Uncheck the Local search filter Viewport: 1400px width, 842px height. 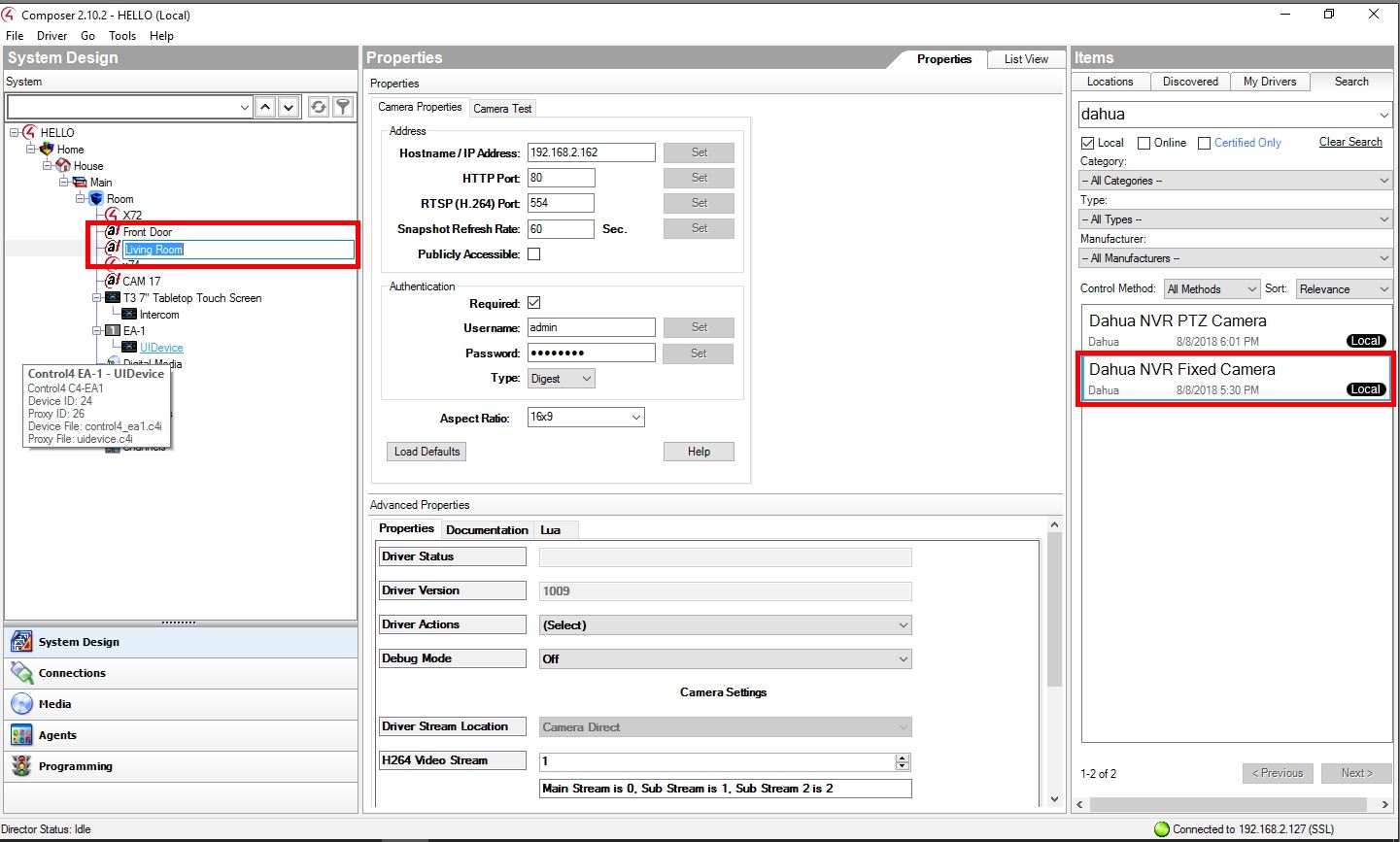(x=1088, y=143)
